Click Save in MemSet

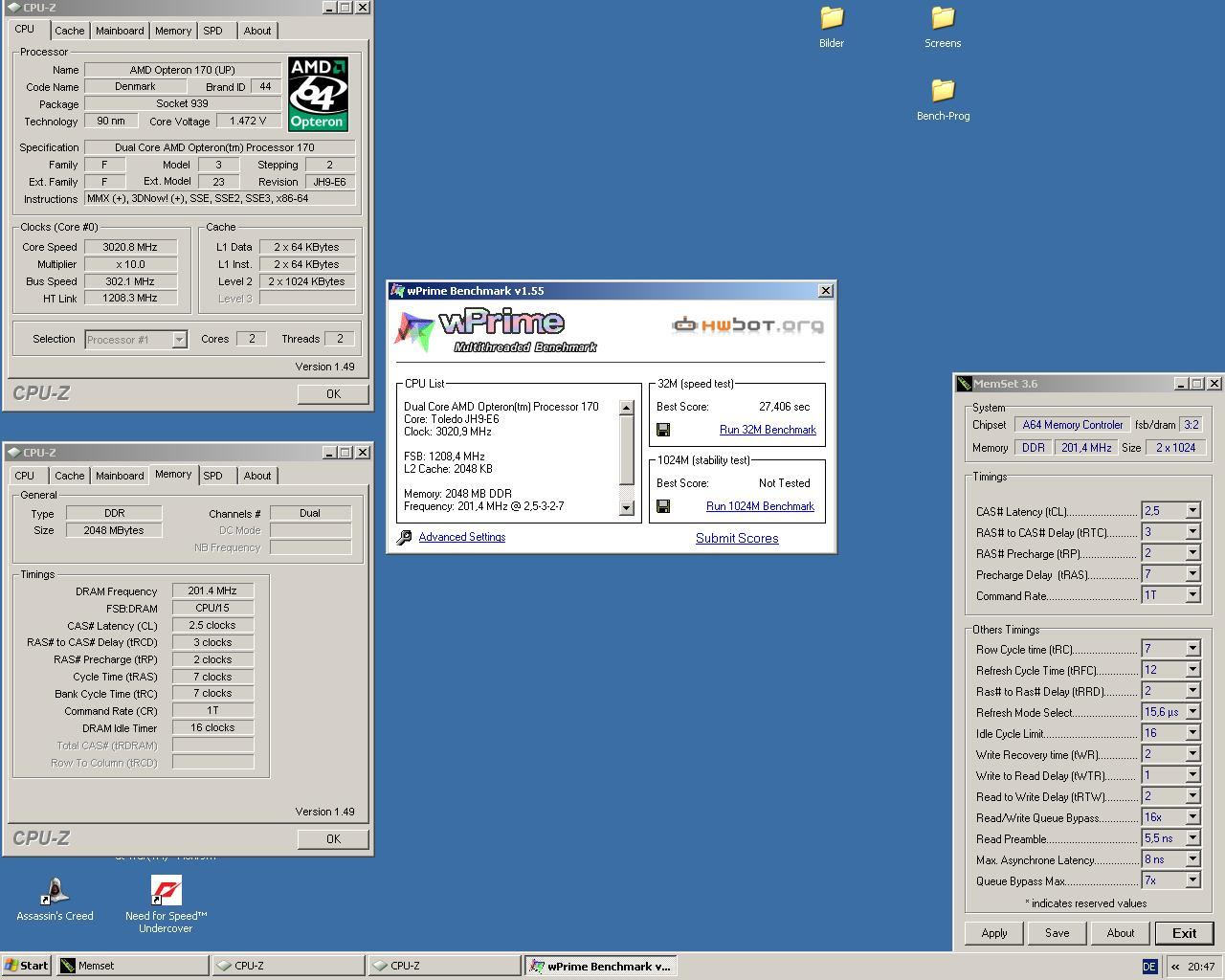coord(1058,933)
